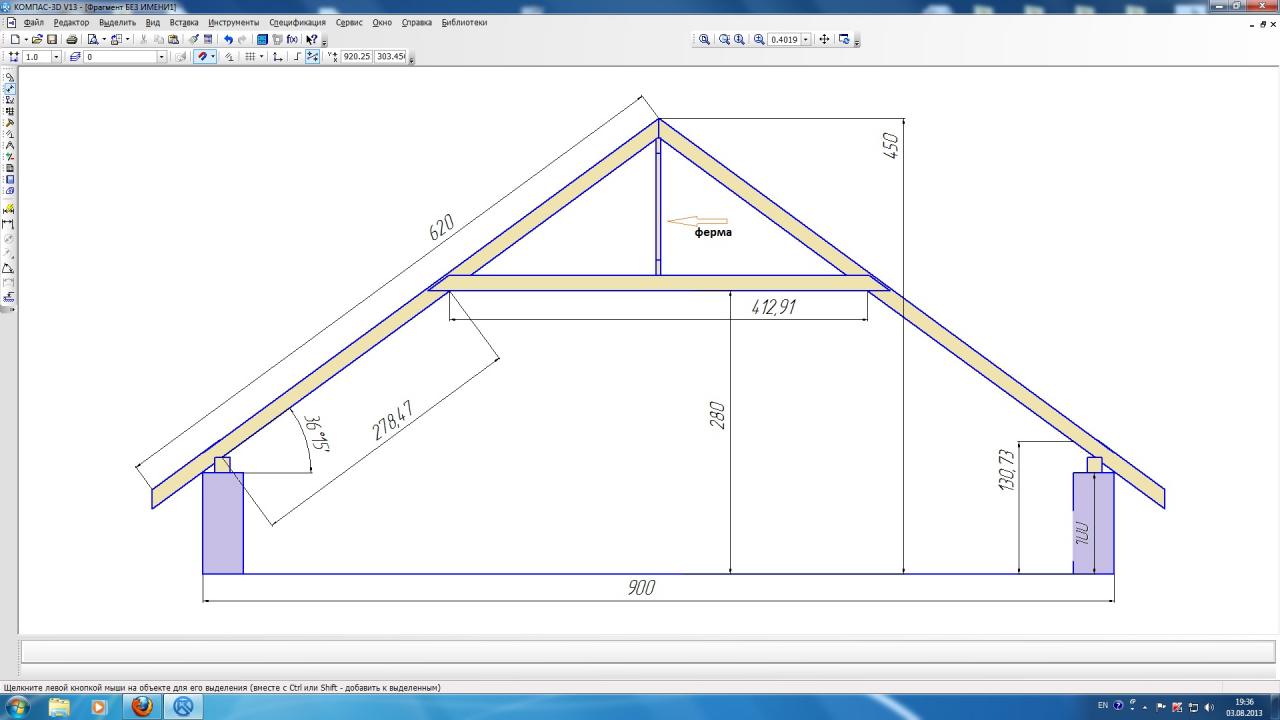This screenshot has width=1280, height=720.
Task: Open the Инструменты menu
Action: 233,22
